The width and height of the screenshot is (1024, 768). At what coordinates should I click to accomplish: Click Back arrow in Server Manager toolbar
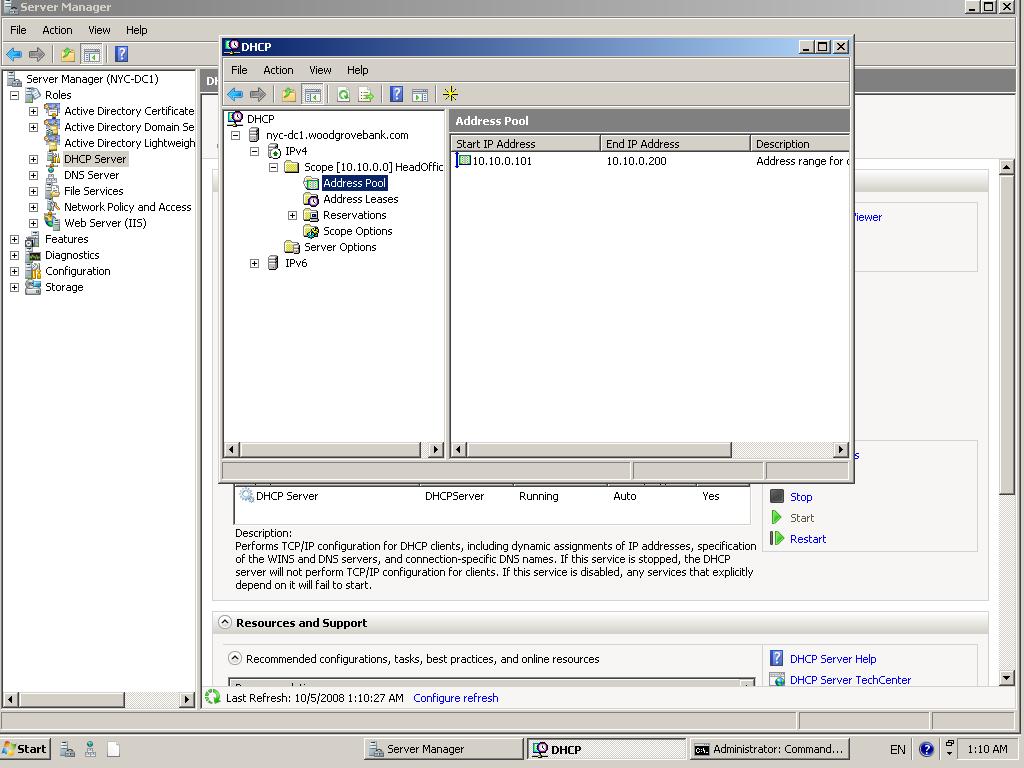(x=14, y=54)
